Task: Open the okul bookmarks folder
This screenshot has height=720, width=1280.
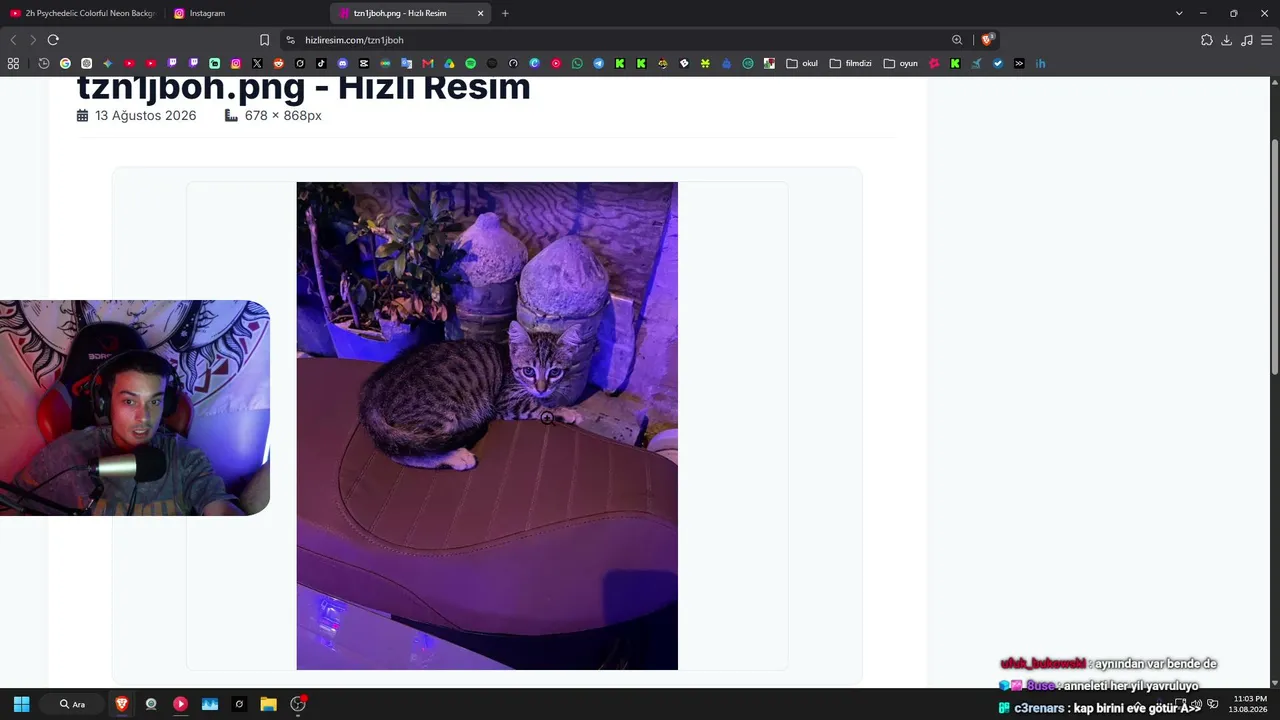Action: [x=802, y=63]
